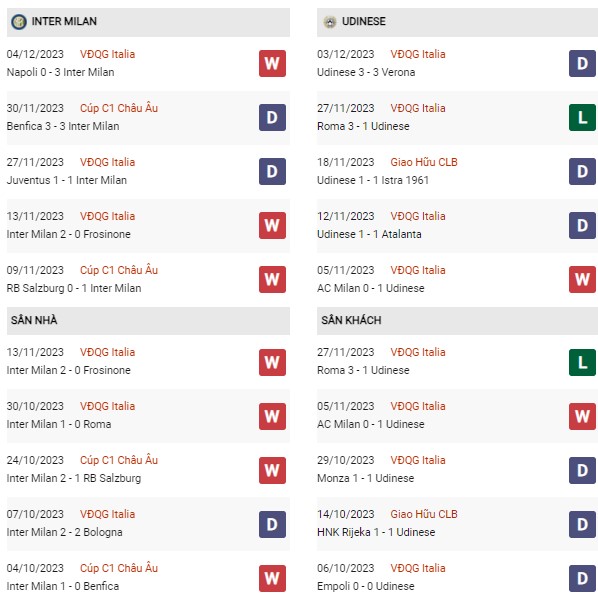598x603 pixels.
Task: Click the W badge for Napoli 0-3 Inter Milan
Action: 272,63
